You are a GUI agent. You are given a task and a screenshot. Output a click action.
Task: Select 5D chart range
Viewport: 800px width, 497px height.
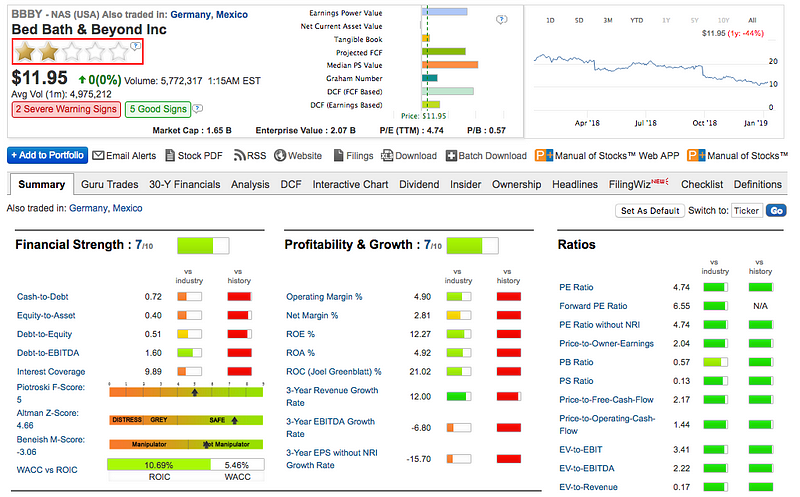point(579,20)
